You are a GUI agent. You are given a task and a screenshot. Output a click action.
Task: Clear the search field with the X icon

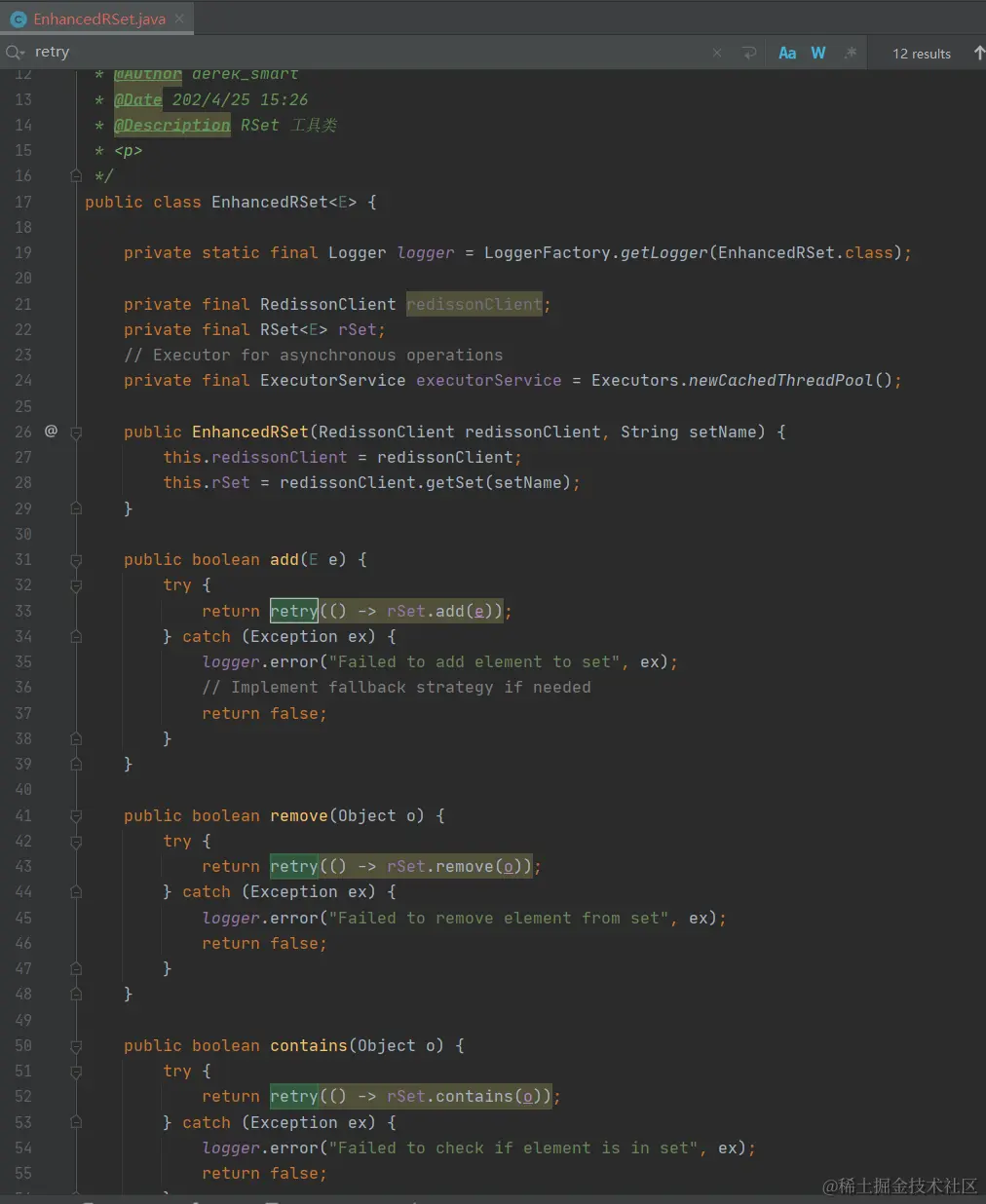(x=717, y=52)
